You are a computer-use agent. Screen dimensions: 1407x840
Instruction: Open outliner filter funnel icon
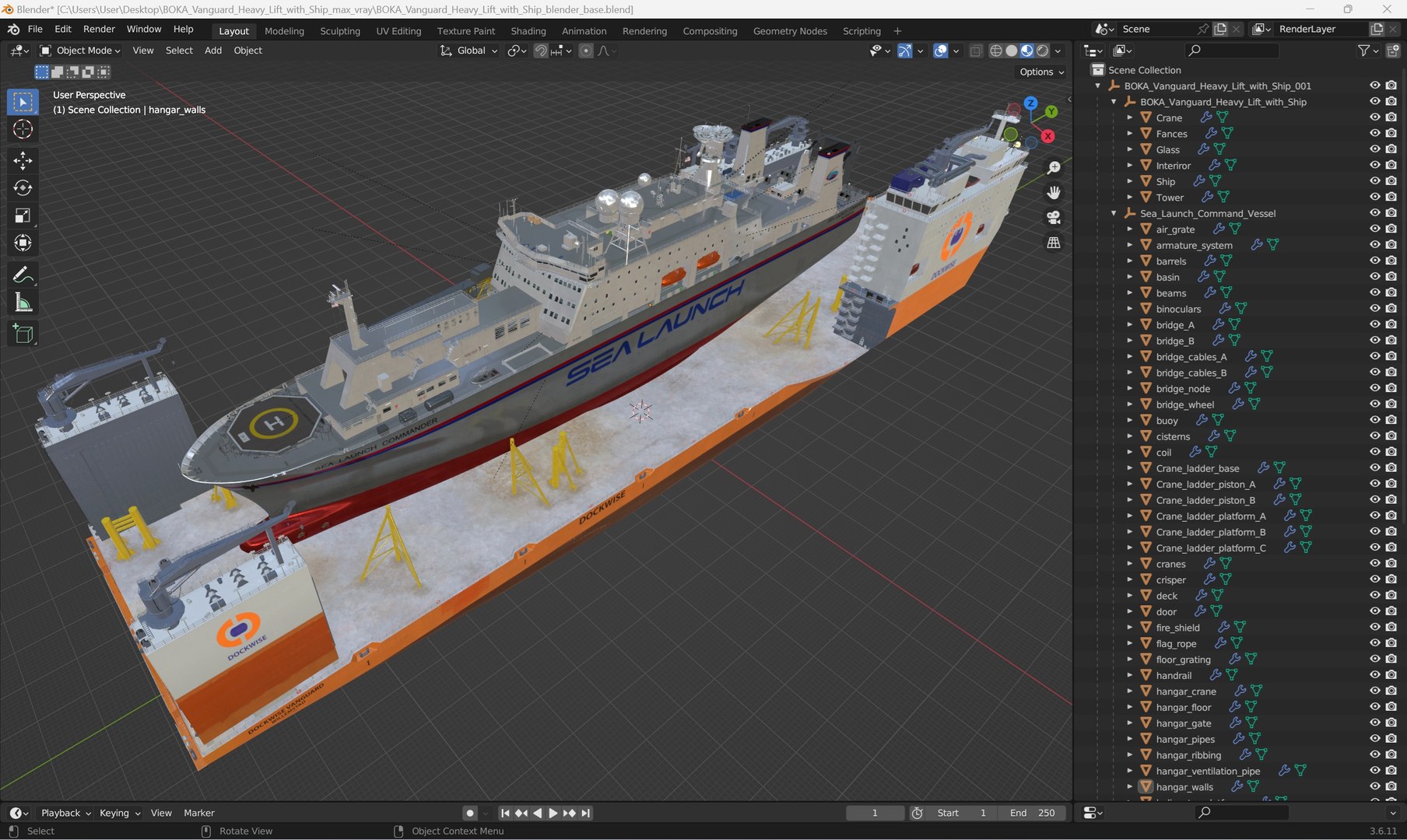(1363, 51)
